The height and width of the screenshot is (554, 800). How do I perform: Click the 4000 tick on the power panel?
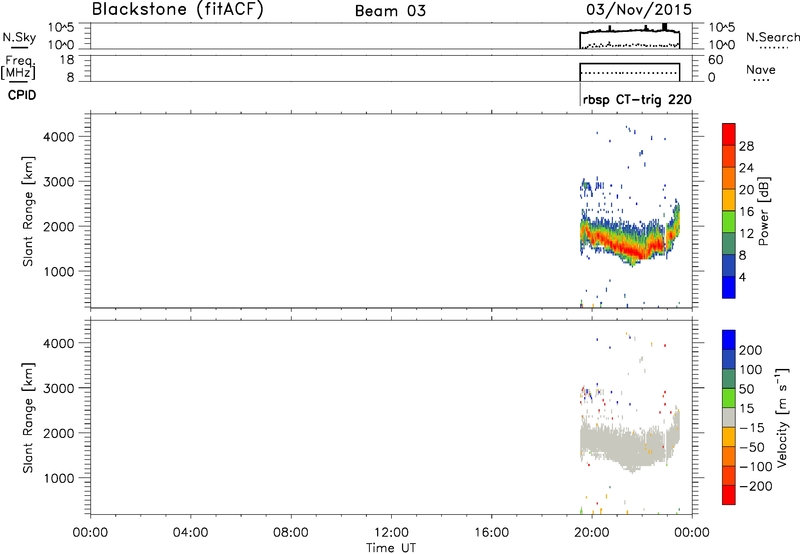[x=59, y=137]
